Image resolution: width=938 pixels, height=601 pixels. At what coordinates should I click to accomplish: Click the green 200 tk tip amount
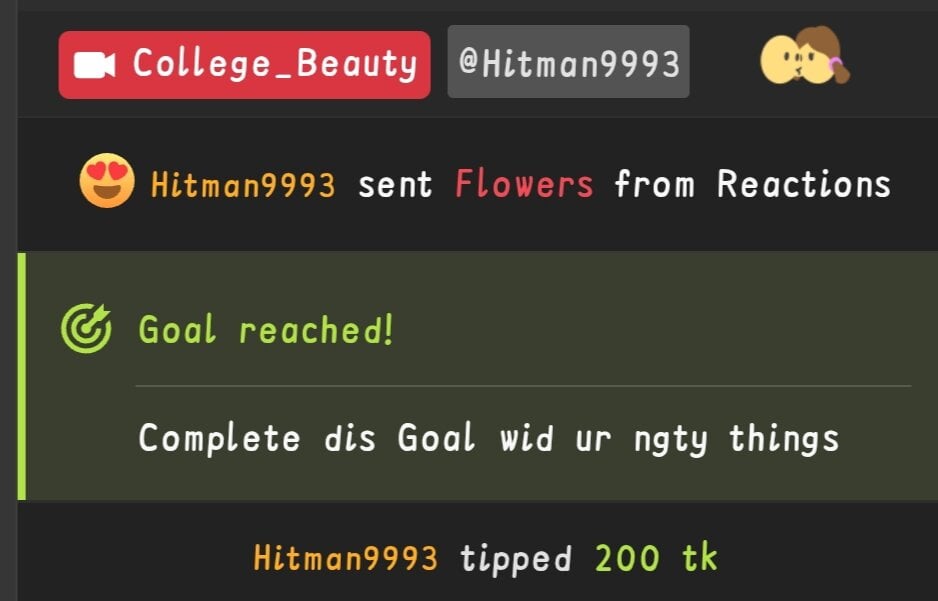656,558
